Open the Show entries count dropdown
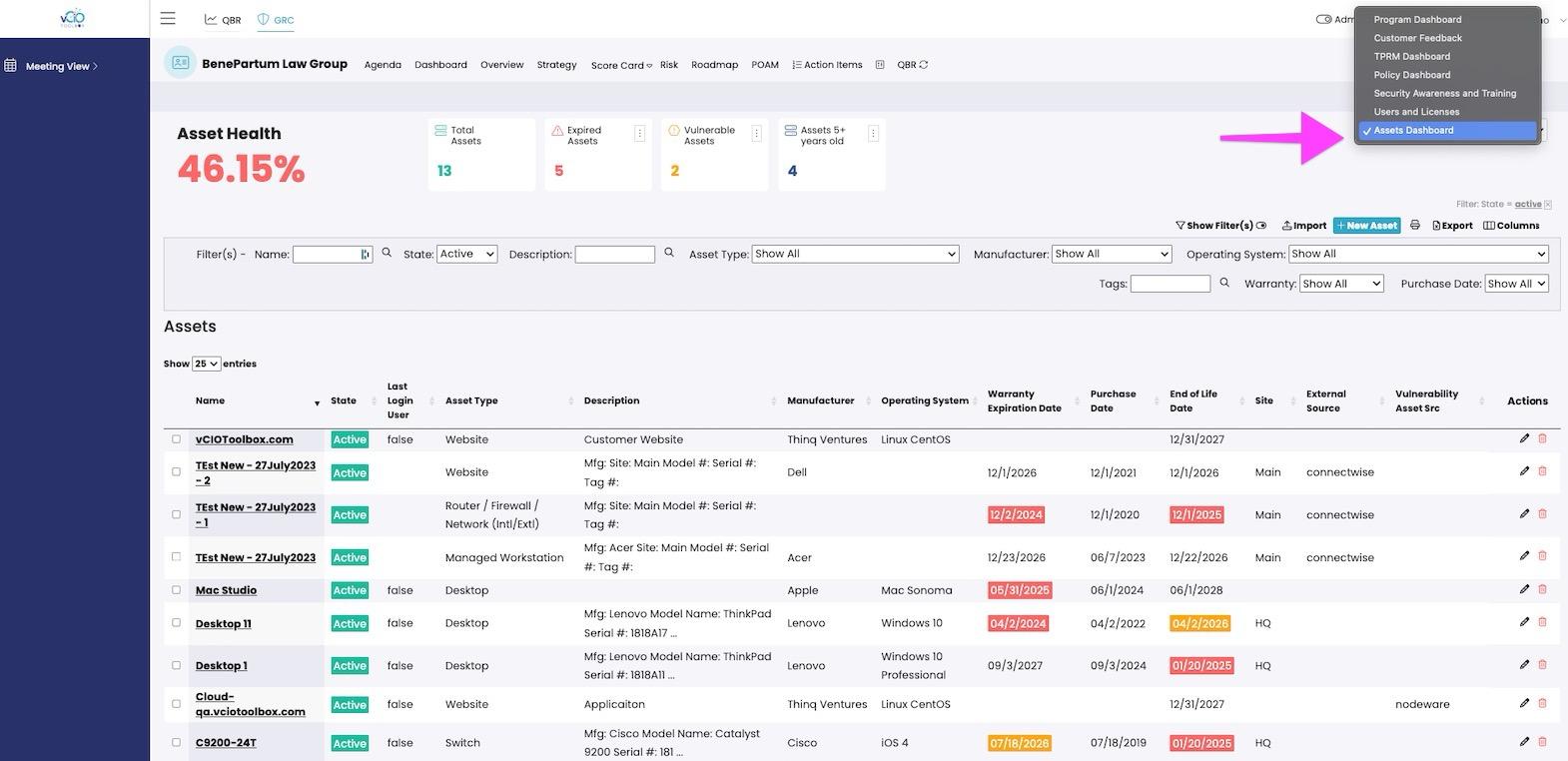The image size is (1568, 761). [x=207, y=364]
